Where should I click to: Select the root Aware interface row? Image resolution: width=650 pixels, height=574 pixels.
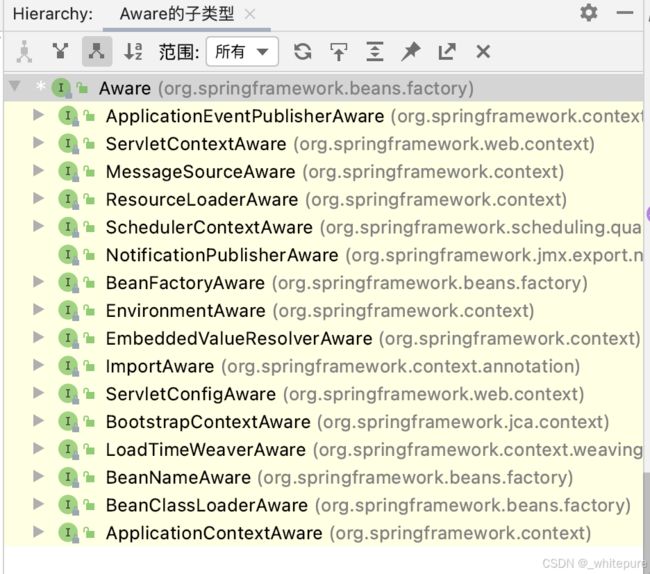tap(323, 88)
